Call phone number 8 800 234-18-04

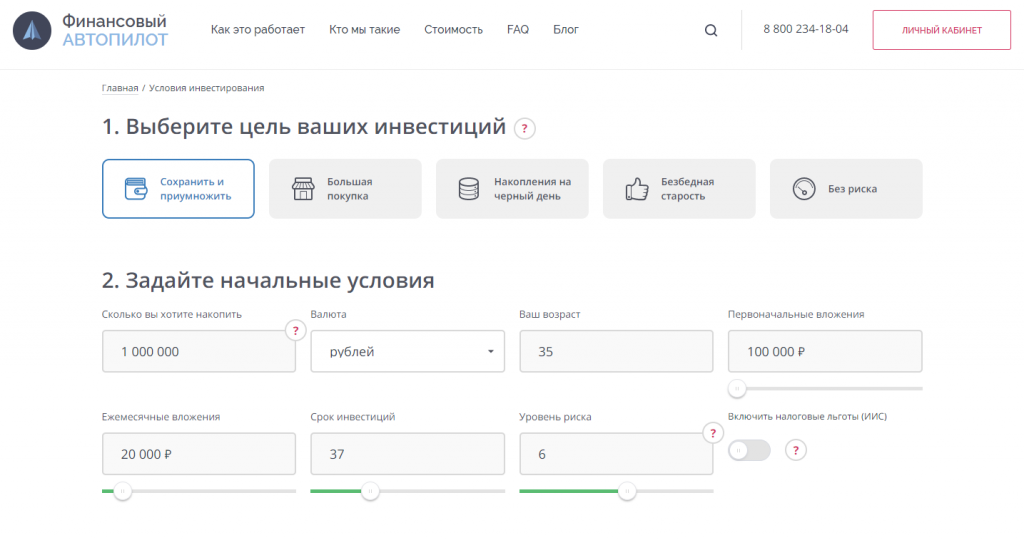pyautogui.click(x=806, y=29)
